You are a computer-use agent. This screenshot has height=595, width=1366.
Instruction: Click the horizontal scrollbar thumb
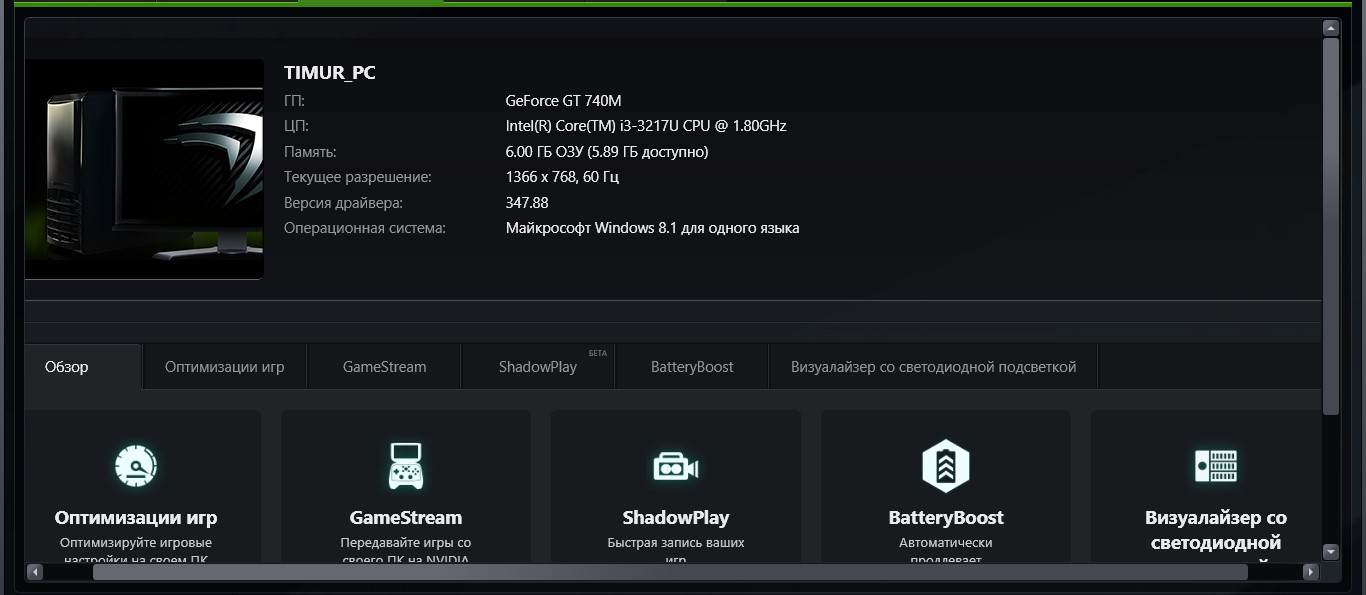point(670,572)
